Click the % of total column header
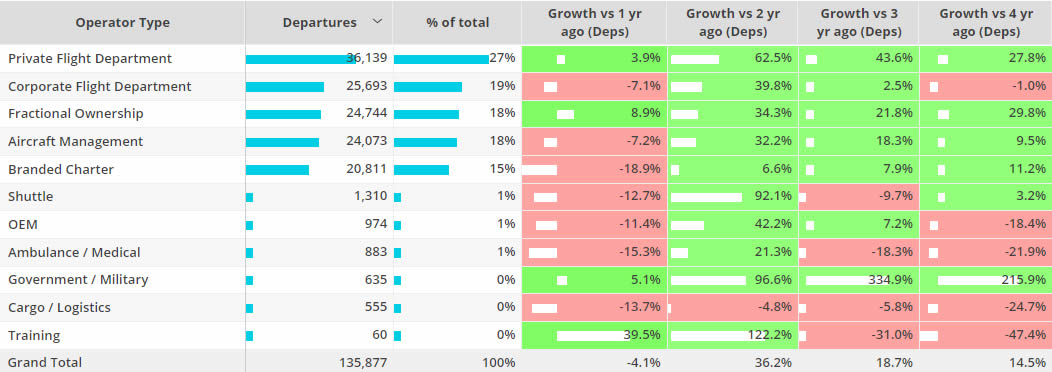 click(458, 23)
